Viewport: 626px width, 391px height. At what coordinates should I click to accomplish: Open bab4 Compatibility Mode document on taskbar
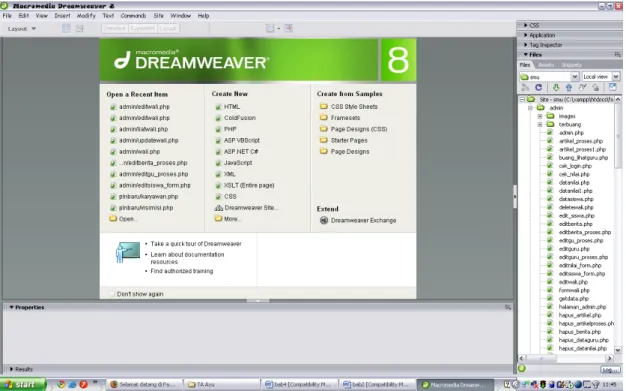tap(298, 385)
